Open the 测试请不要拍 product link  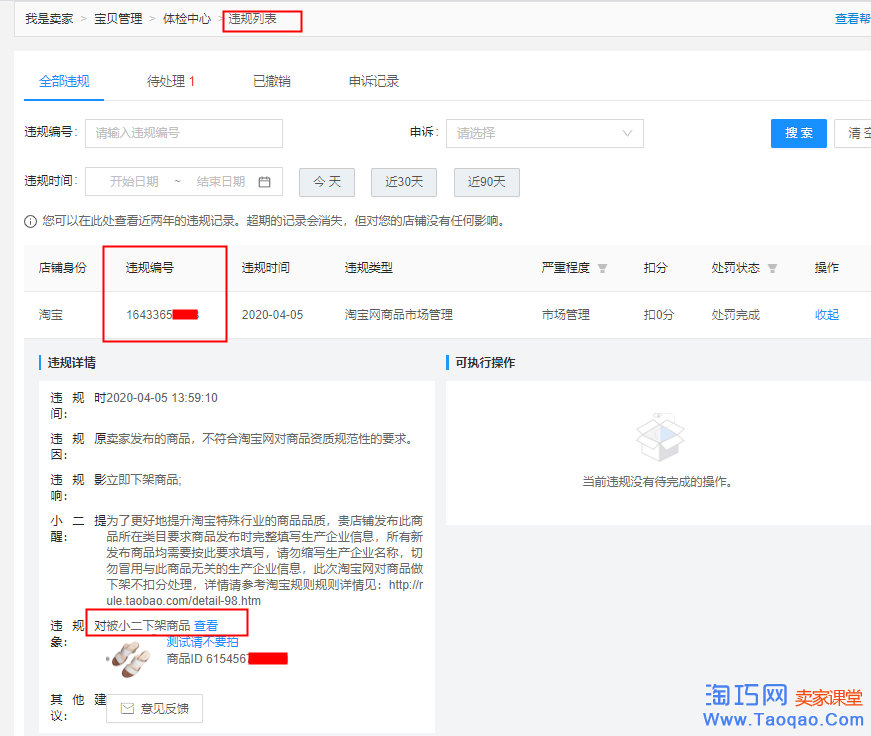202,642
